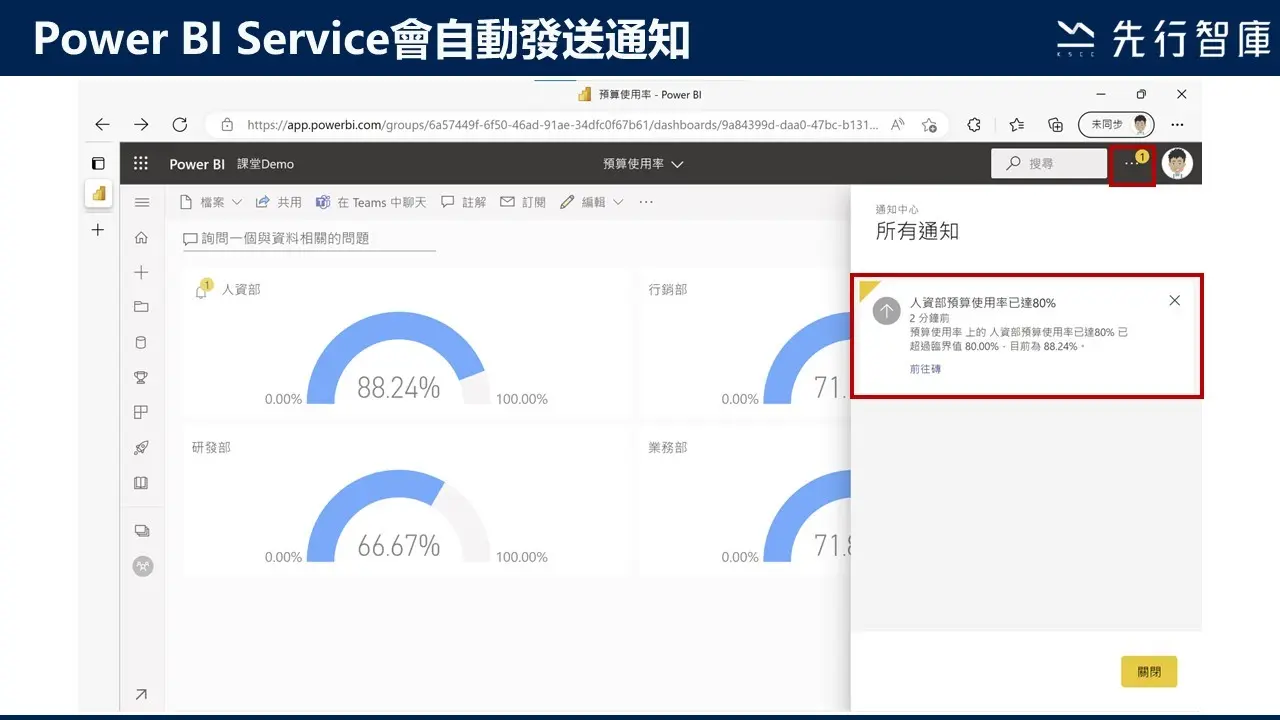
Task: Add this page to browser favorites
Action: coord(929,125)
